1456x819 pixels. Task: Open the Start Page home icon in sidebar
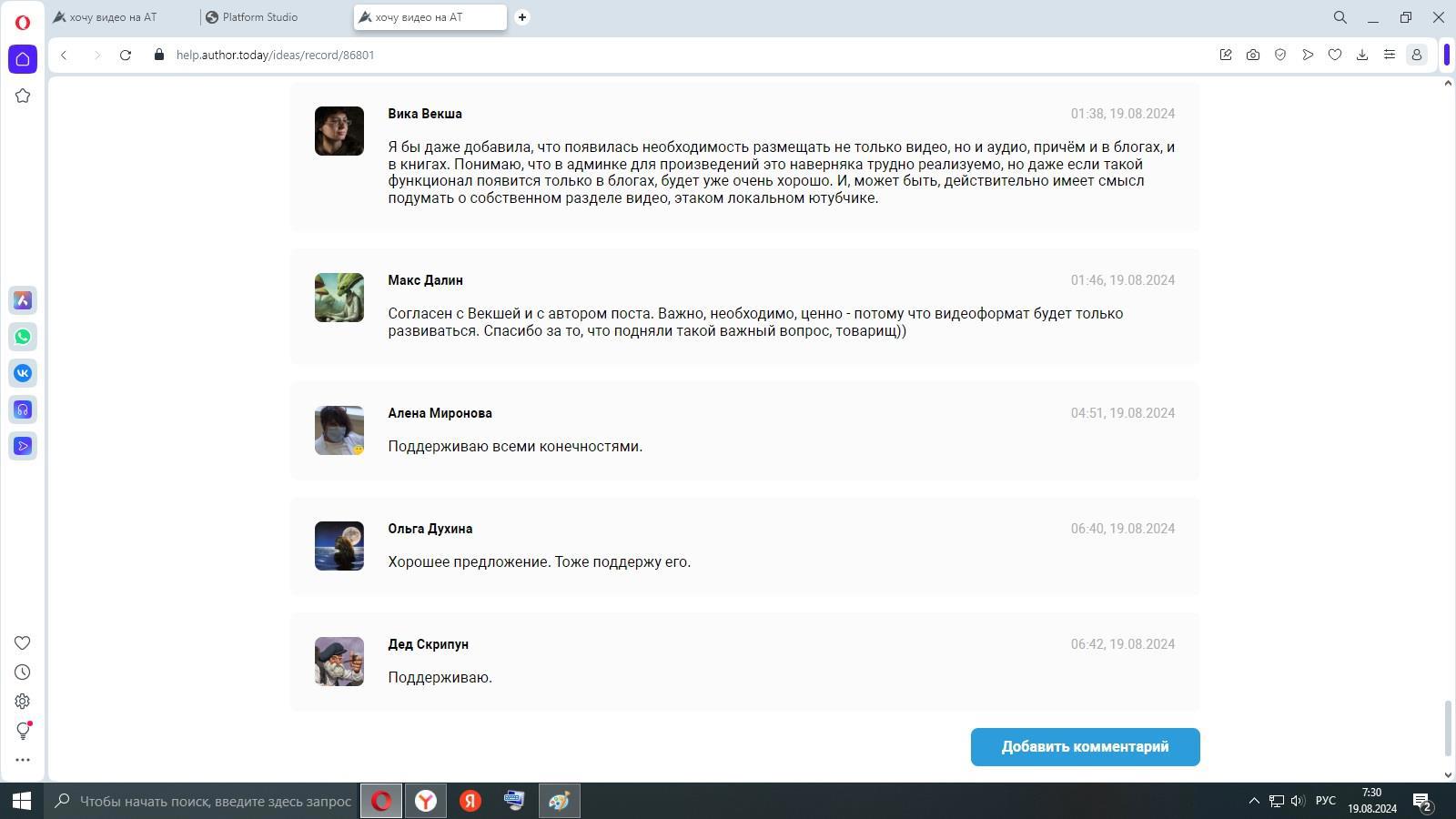pyautogui.click(x=23, y=59)
